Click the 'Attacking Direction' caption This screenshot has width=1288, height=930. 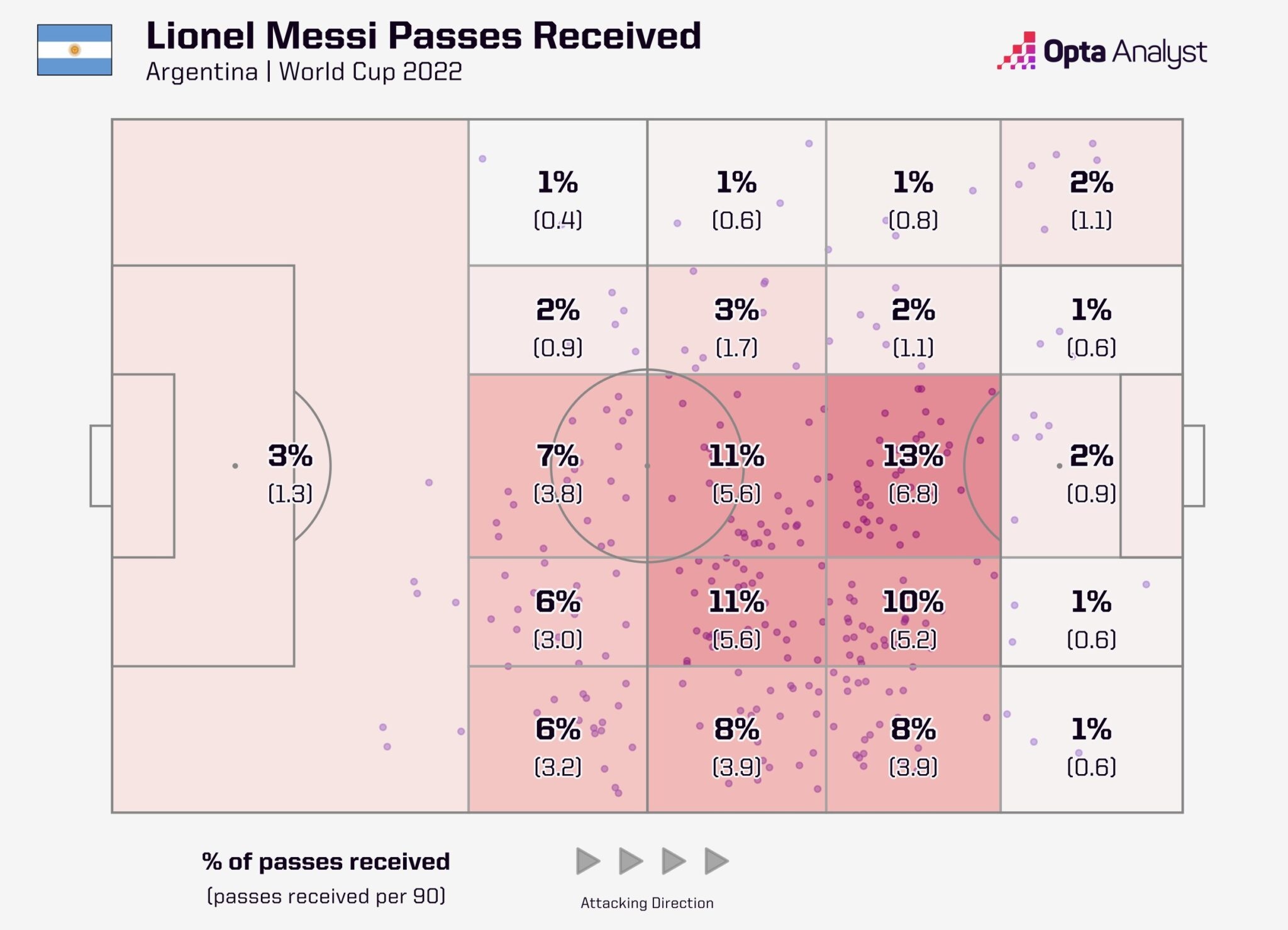[647, 903]
